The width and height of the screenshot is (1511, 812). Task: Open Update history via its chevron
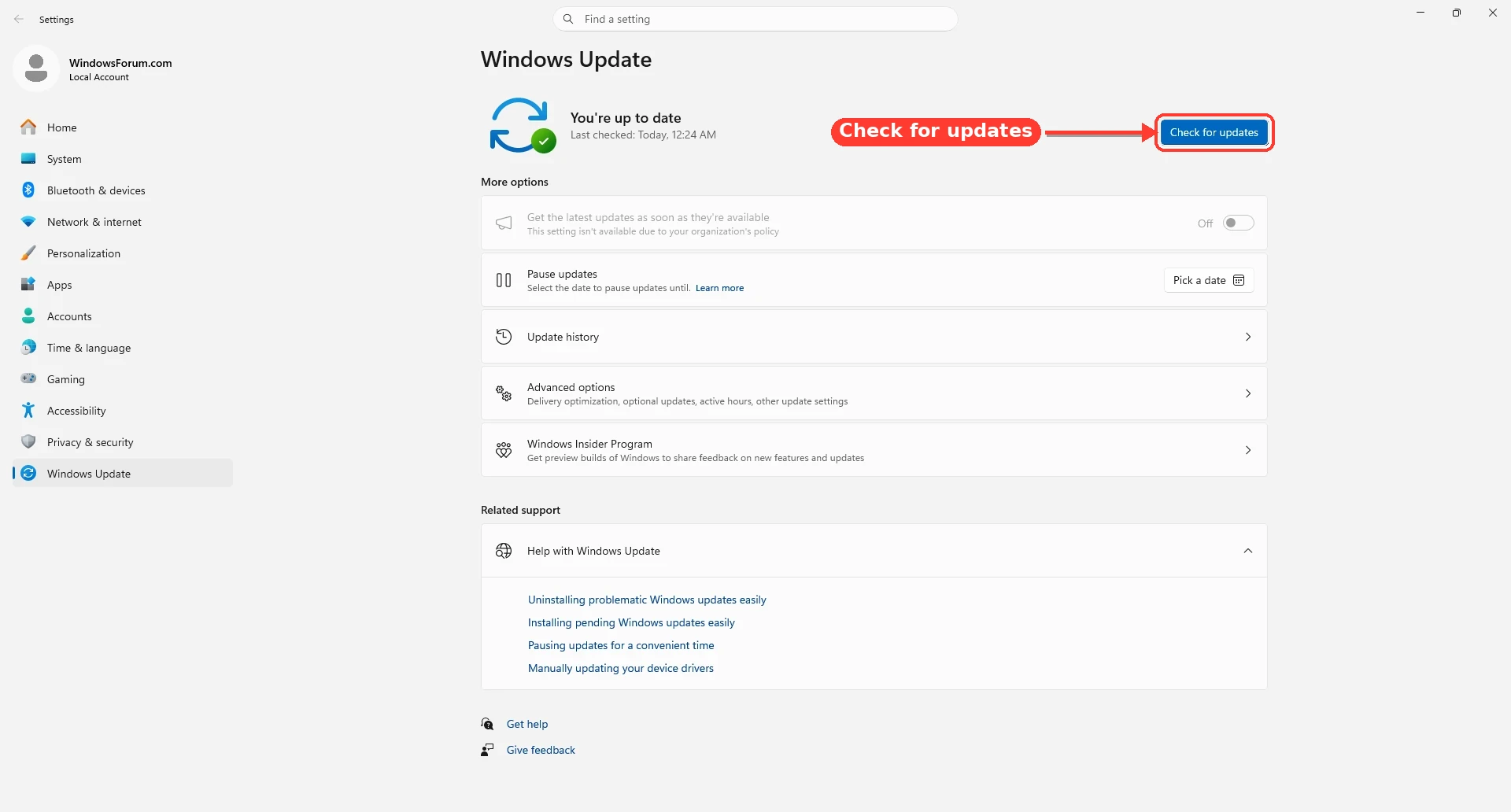[x=1248, y=337]
